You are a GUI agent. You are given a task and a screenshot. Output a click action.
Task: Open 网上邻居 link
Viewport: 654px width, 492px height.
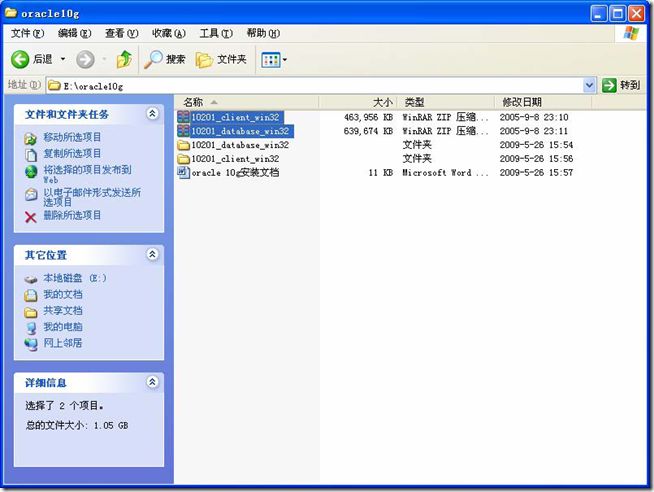(63, 343)
